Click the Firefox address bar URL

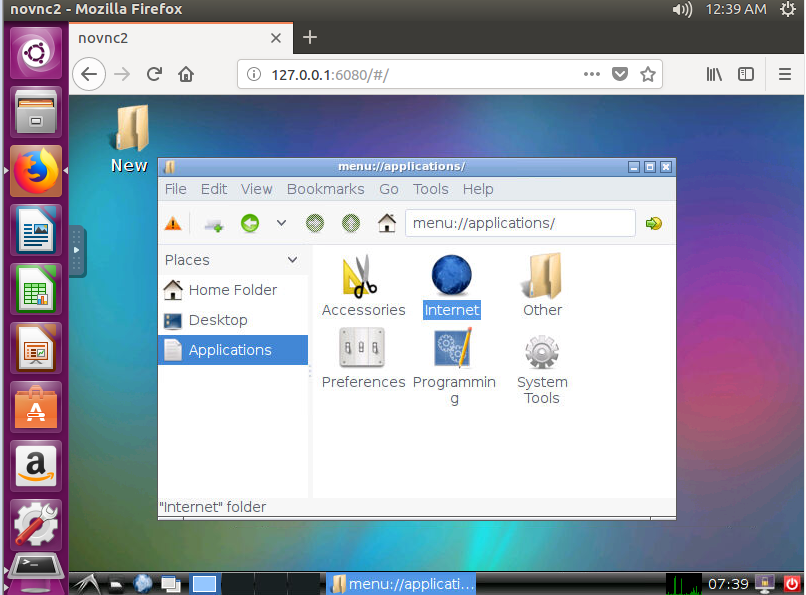coord(330,75)
